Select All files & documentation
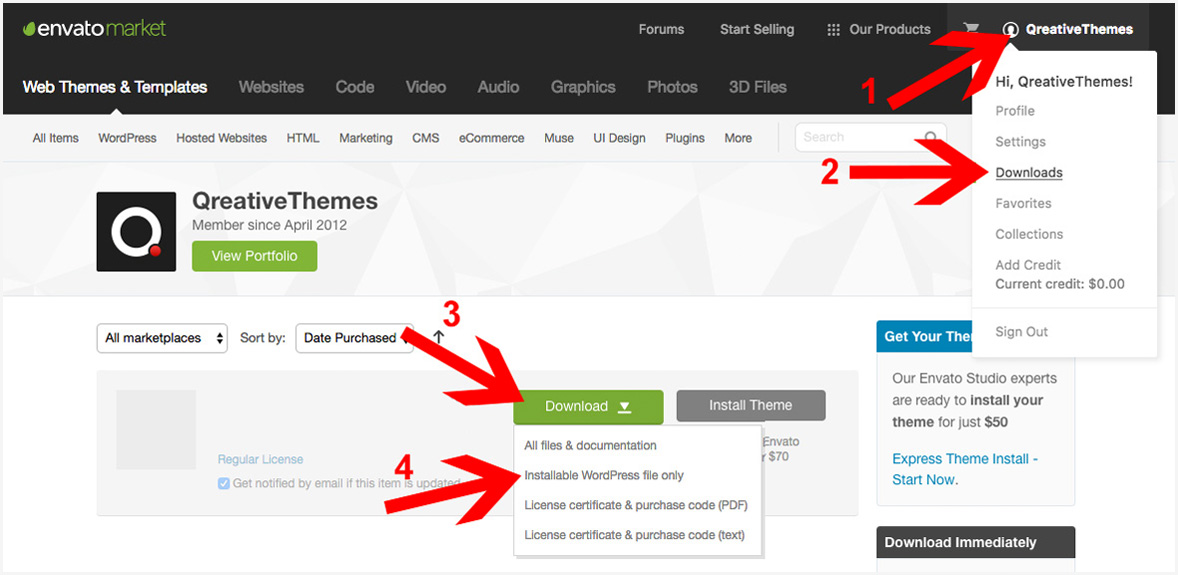This screenshot has height=575, width=1178. coord(591,445)
